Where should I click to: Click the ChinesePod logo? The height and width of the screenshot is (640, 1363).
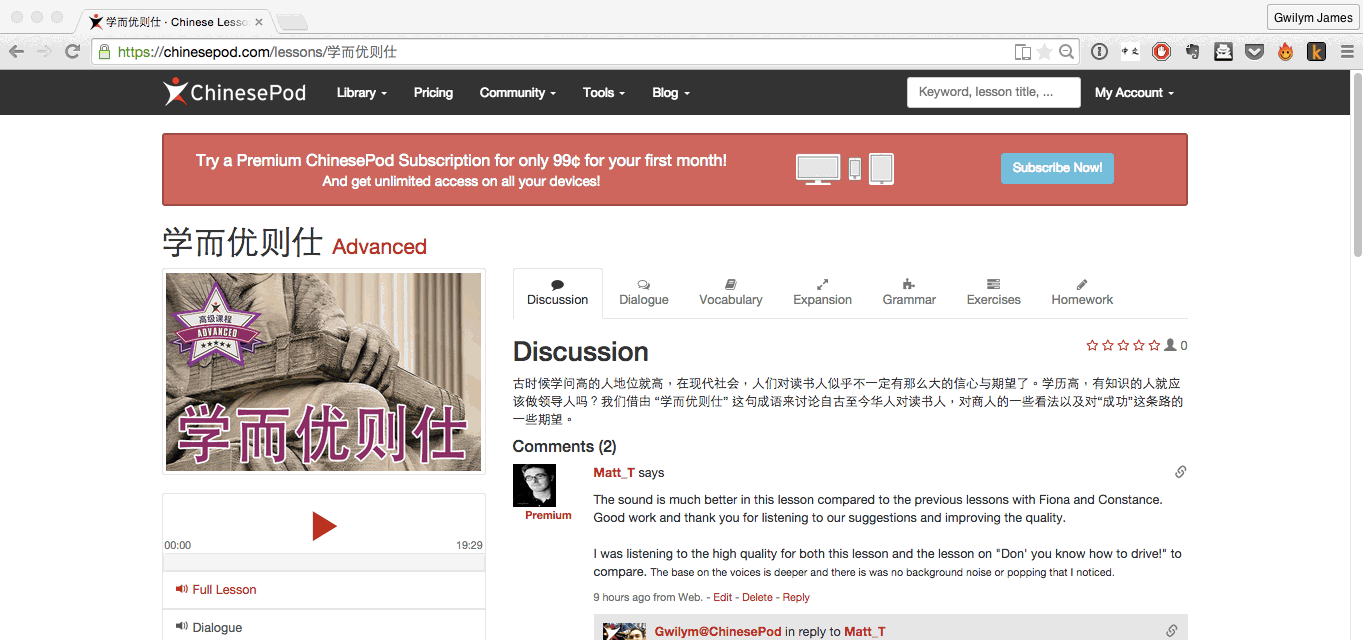(234, 92)
